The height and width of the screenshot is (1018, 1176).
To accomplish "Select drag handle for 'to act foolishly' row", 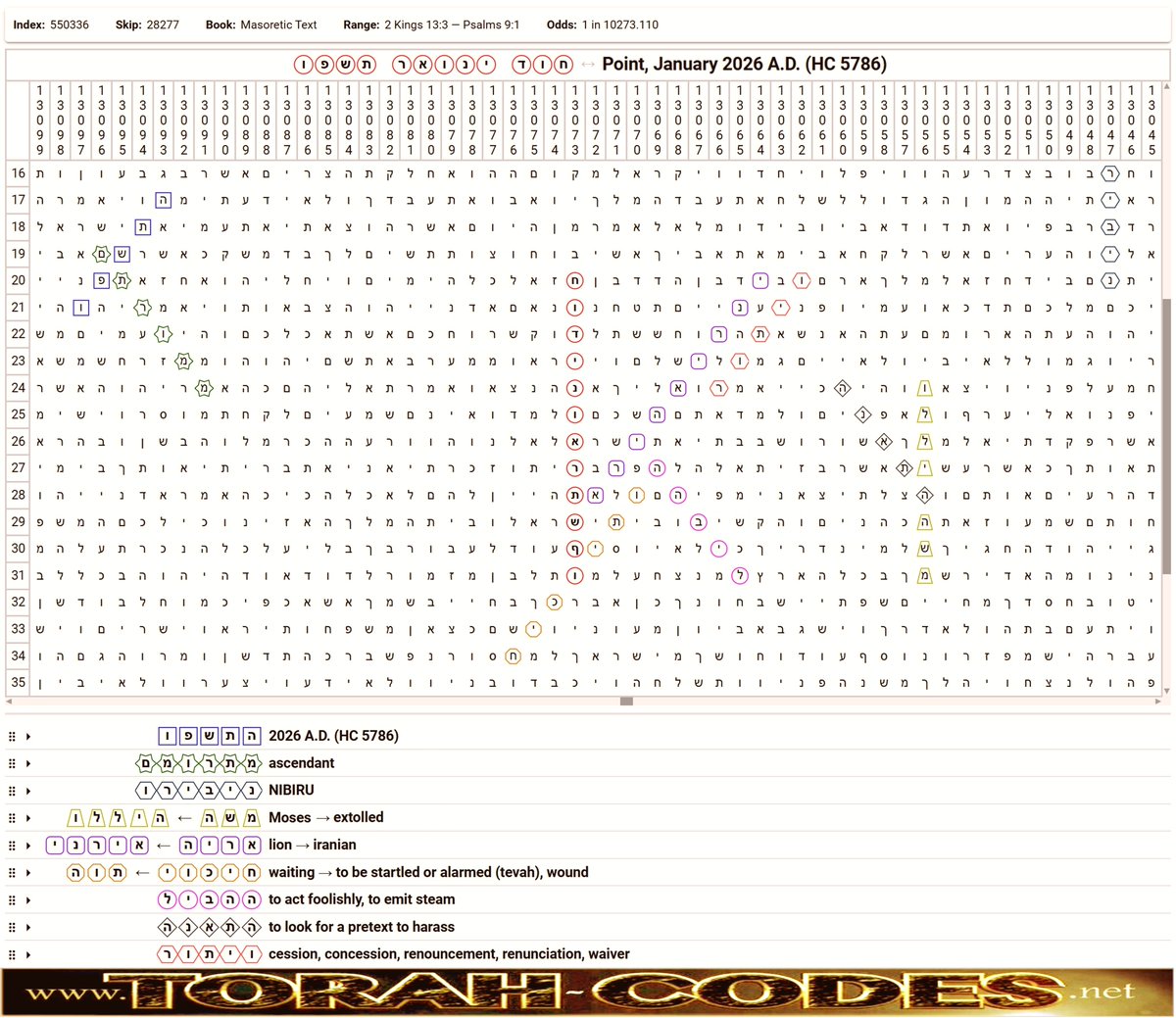I will [12, 899].
